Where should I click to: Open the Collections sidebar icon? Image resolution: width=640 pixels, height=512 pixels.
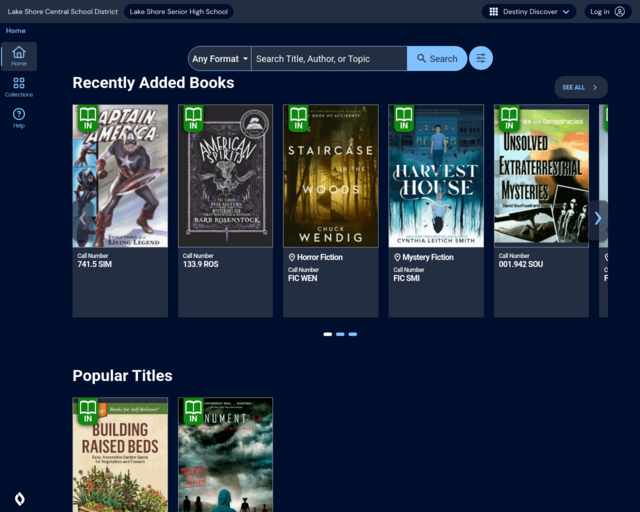pos(19,87)
